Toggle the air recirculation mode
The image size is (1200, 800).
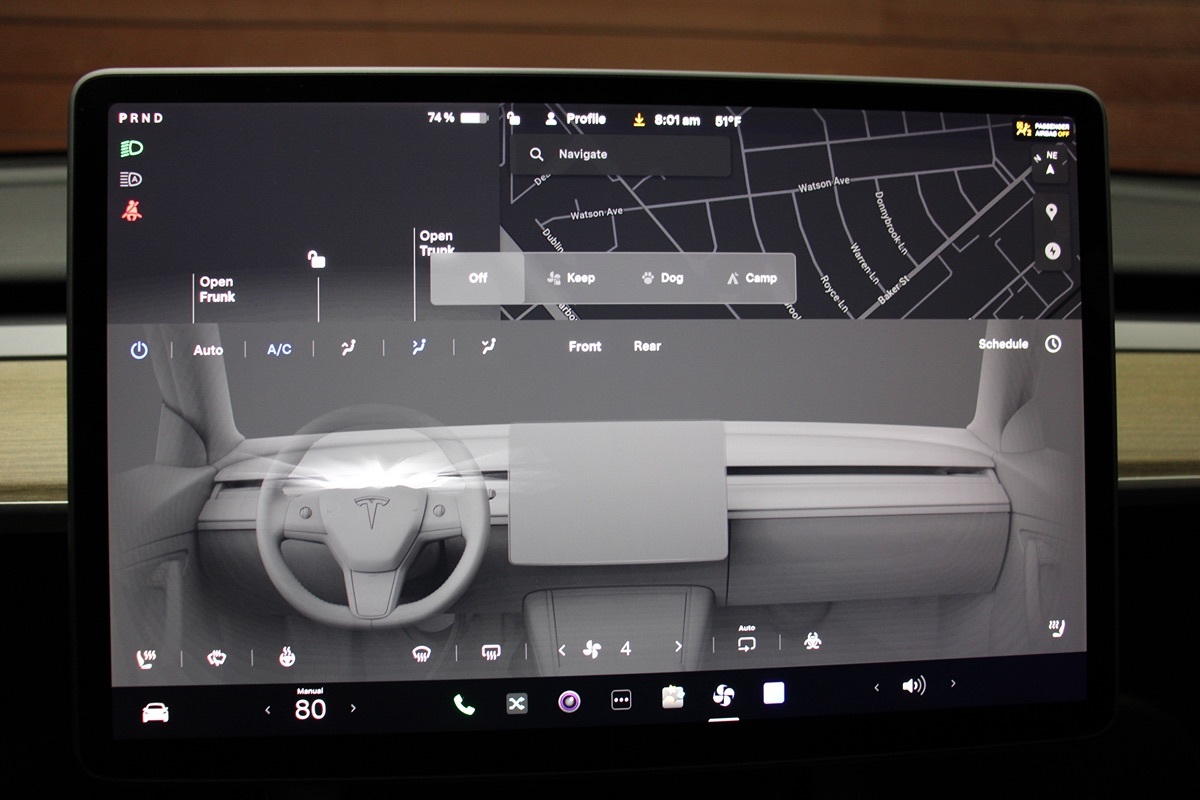[x=746, y=642]
